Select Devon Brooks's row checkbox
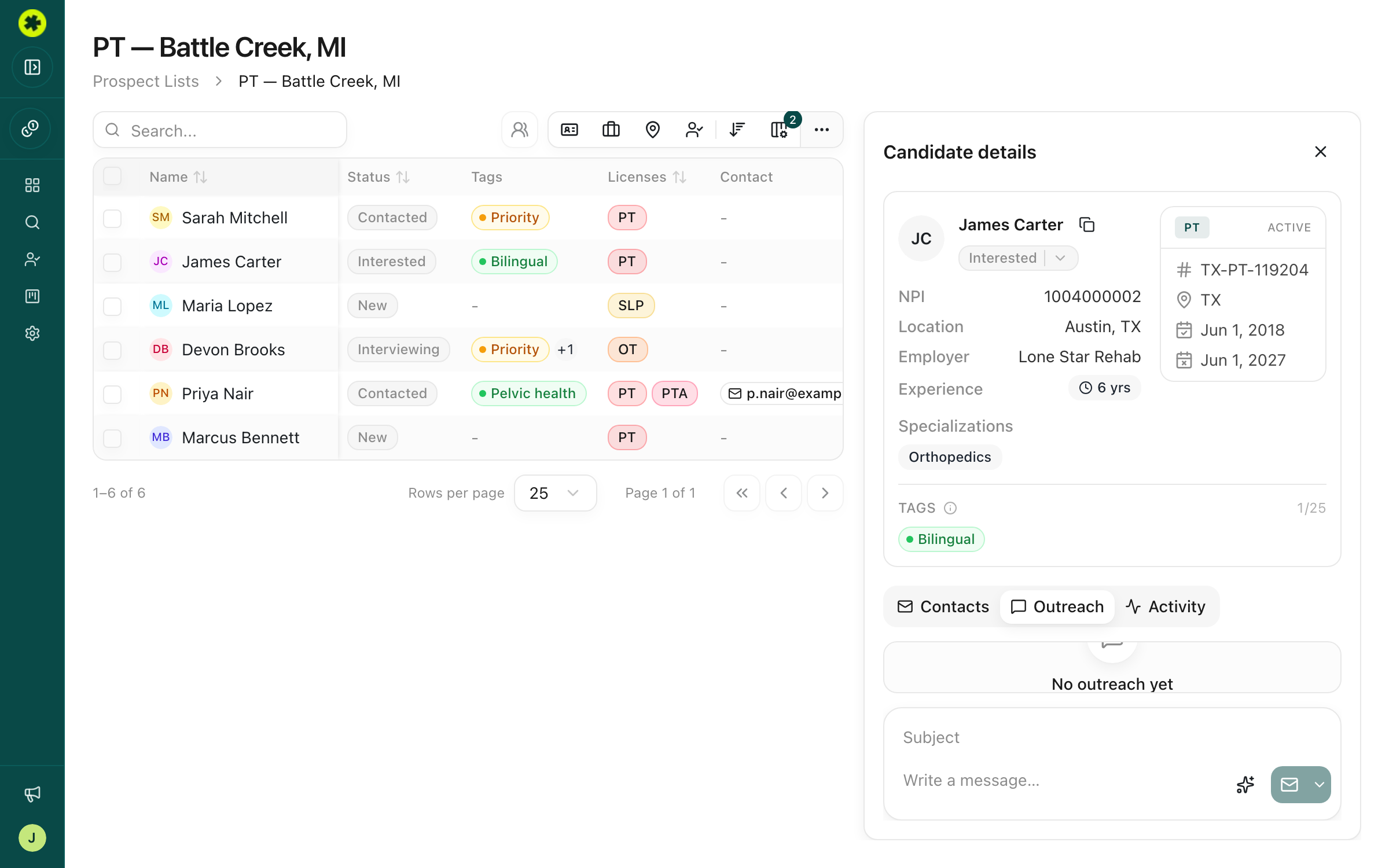This screenshot has width=1389, height=868. (112, 350)
